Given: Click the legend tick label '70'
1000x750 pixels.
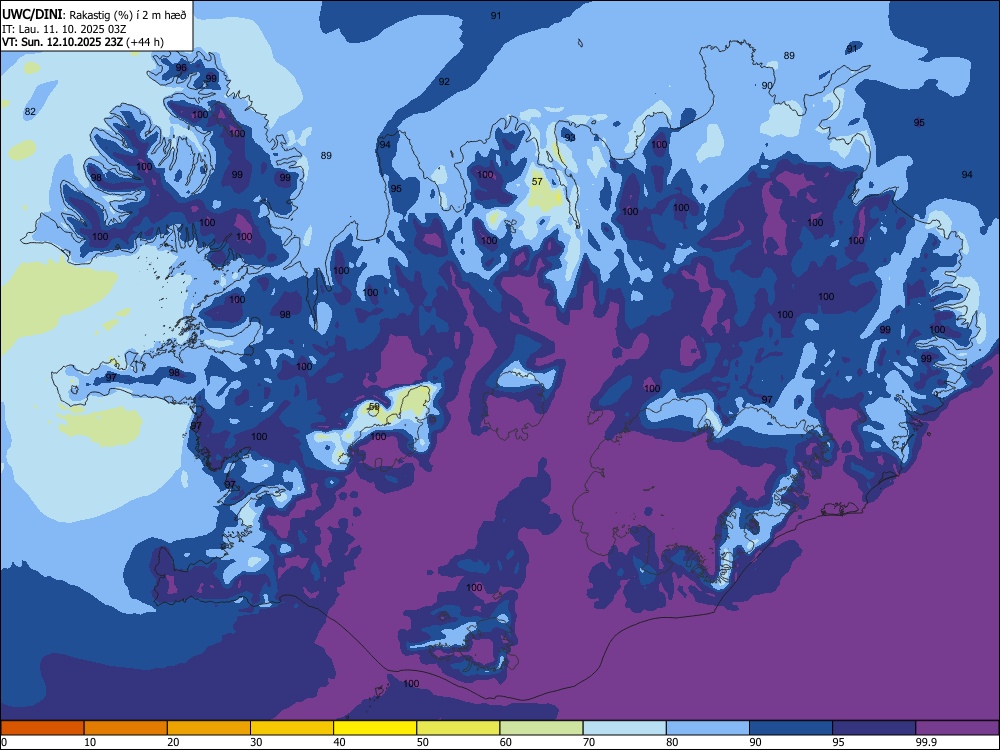Looking at the screenshot, I should 589,742.
